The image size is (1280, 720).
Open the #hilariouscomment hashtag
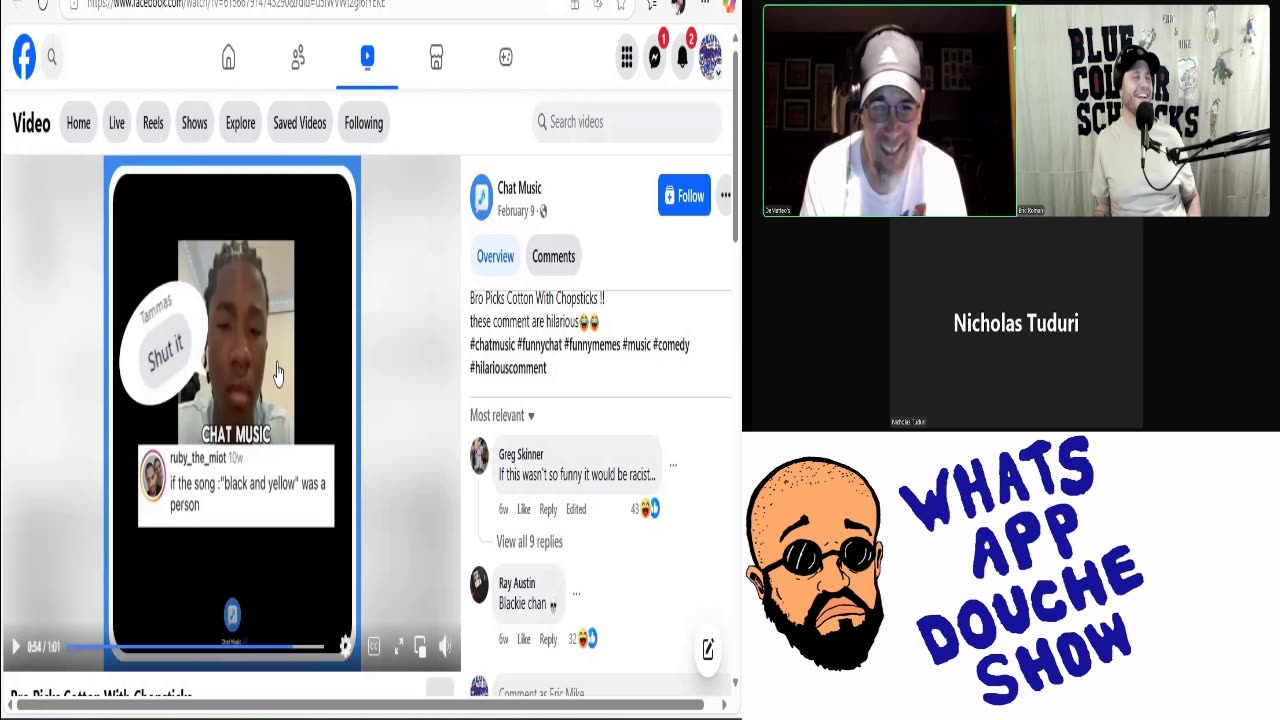(x=508, y=368)
